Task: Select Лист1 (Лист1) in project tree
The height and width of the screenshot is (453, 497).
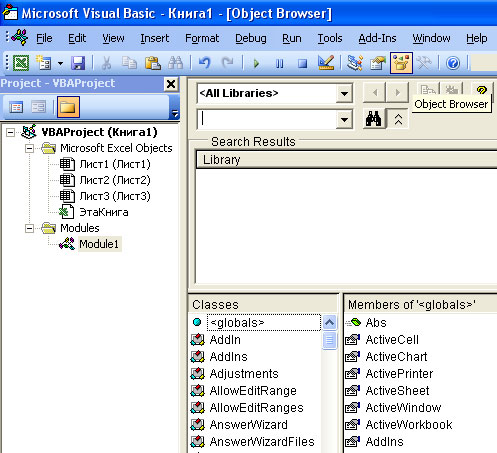Action: pyautogui.click(x=115, y=164)
